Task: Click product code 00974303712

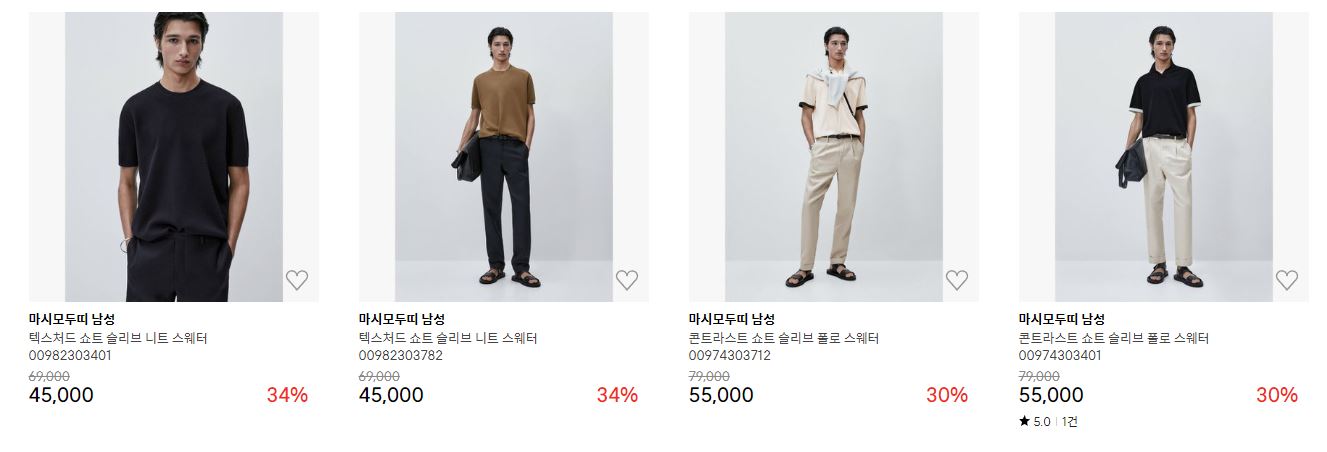Action: tap(730, 355)
